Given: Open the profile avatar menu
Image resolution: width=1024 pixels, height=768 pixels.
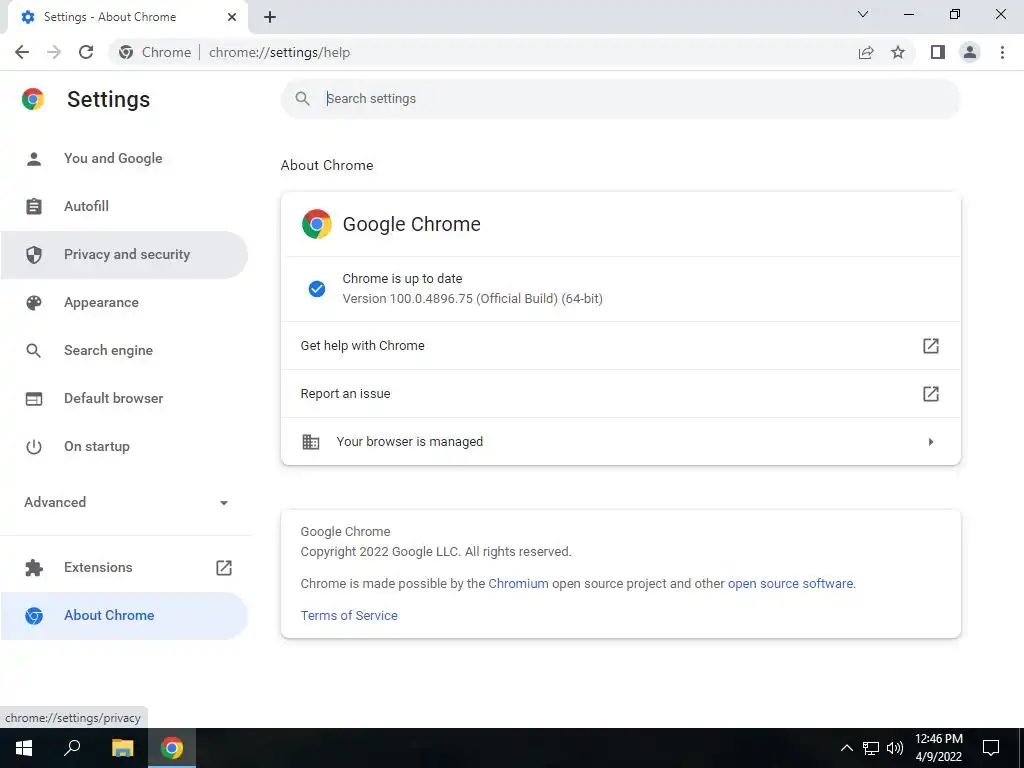Looking at the screenshot, I should pos(970,52).
